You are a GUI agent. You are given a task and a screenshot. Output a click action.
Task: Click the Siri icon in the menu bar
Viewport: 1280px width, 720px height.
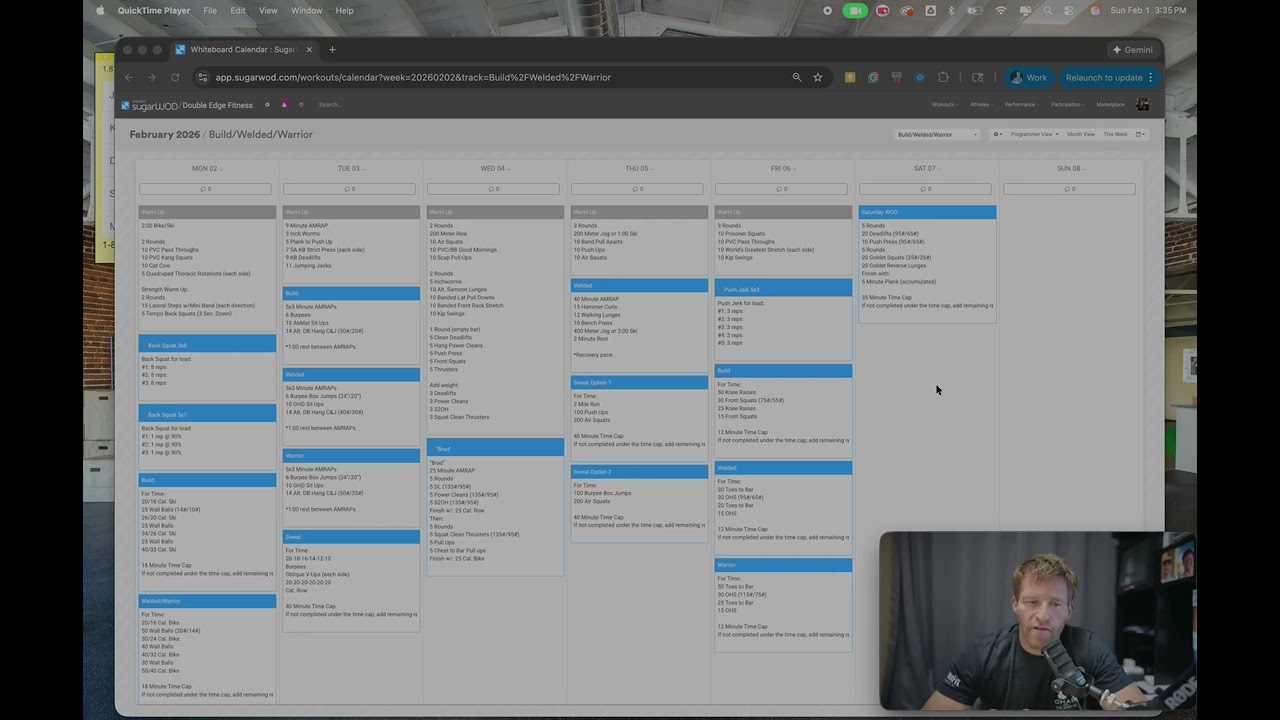tap(1095, 10)
